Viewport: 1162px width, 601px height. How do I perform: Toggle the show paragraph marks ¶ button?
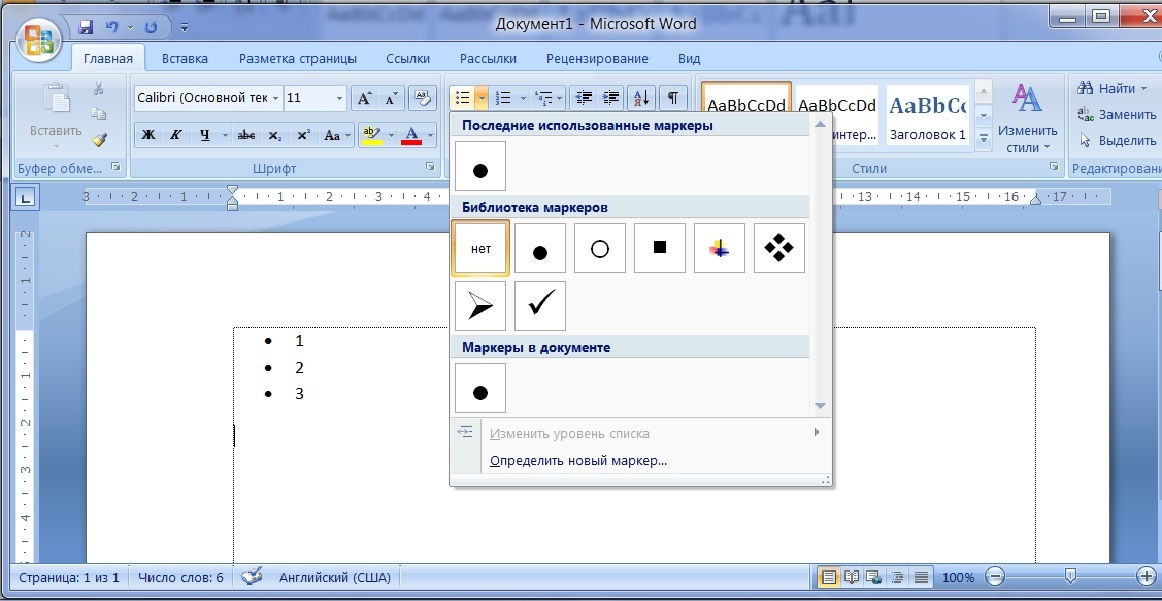coord(673,98)
